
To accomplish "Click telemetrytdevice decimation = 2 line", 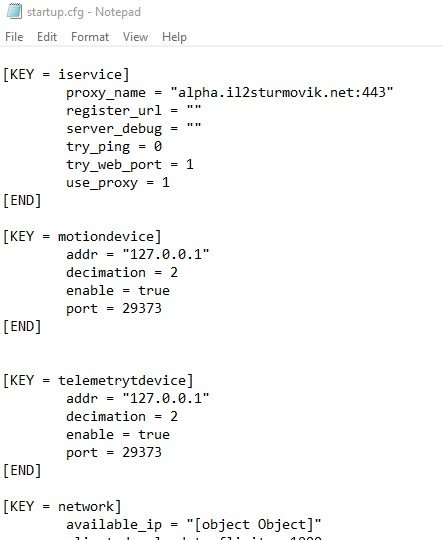I will pyautogui.click(x=122, y=417).
